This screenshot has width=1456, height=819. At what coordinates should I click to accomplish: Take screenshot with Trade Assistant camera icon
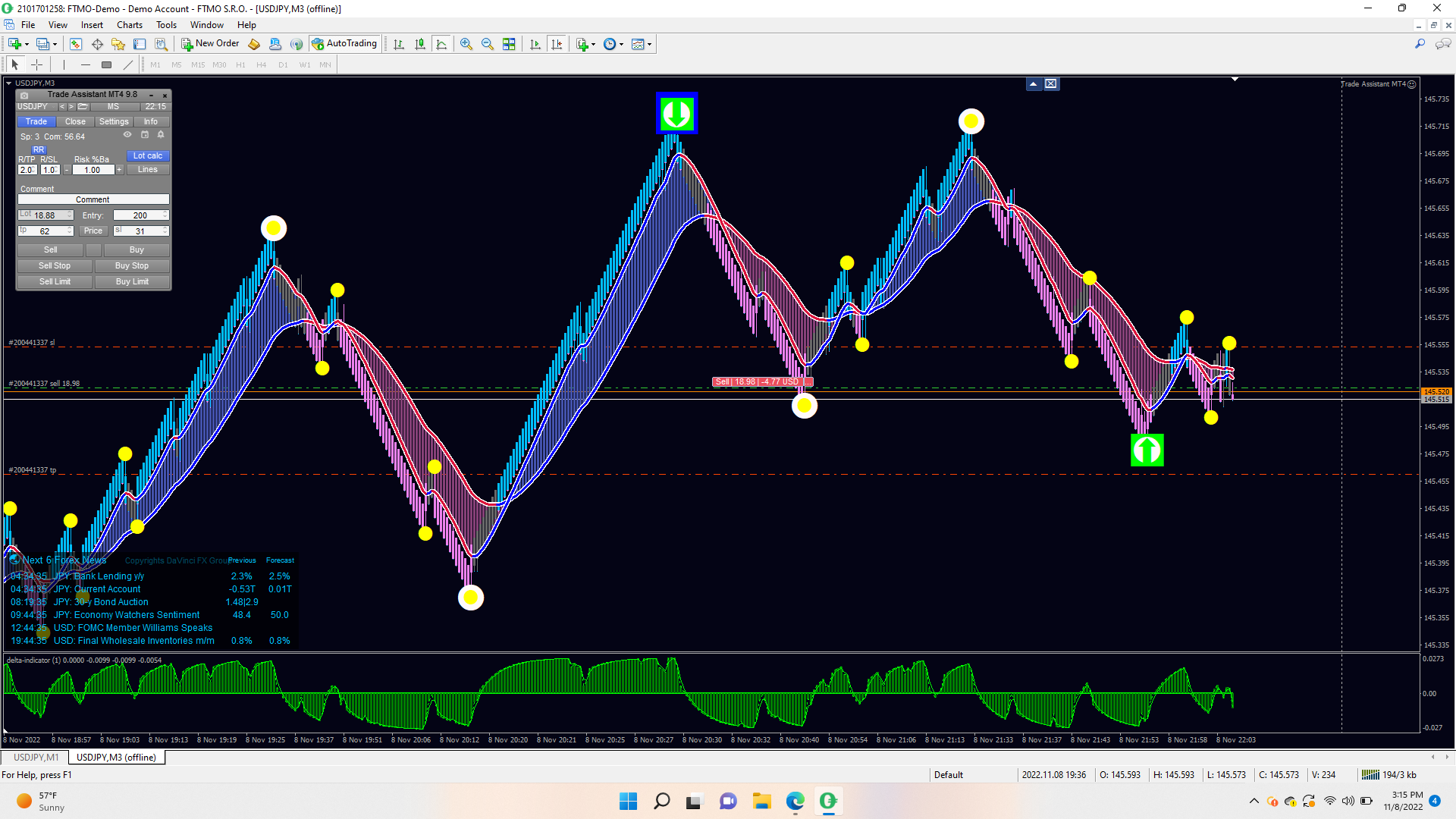(24, 96)
